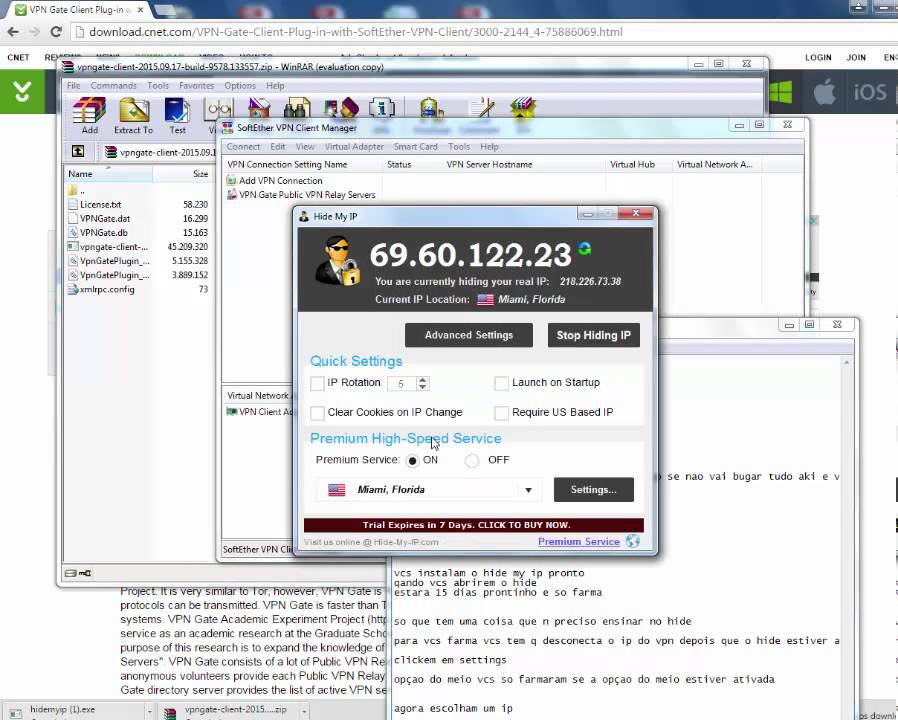Click the xmlrpc.config file icon

73,289
